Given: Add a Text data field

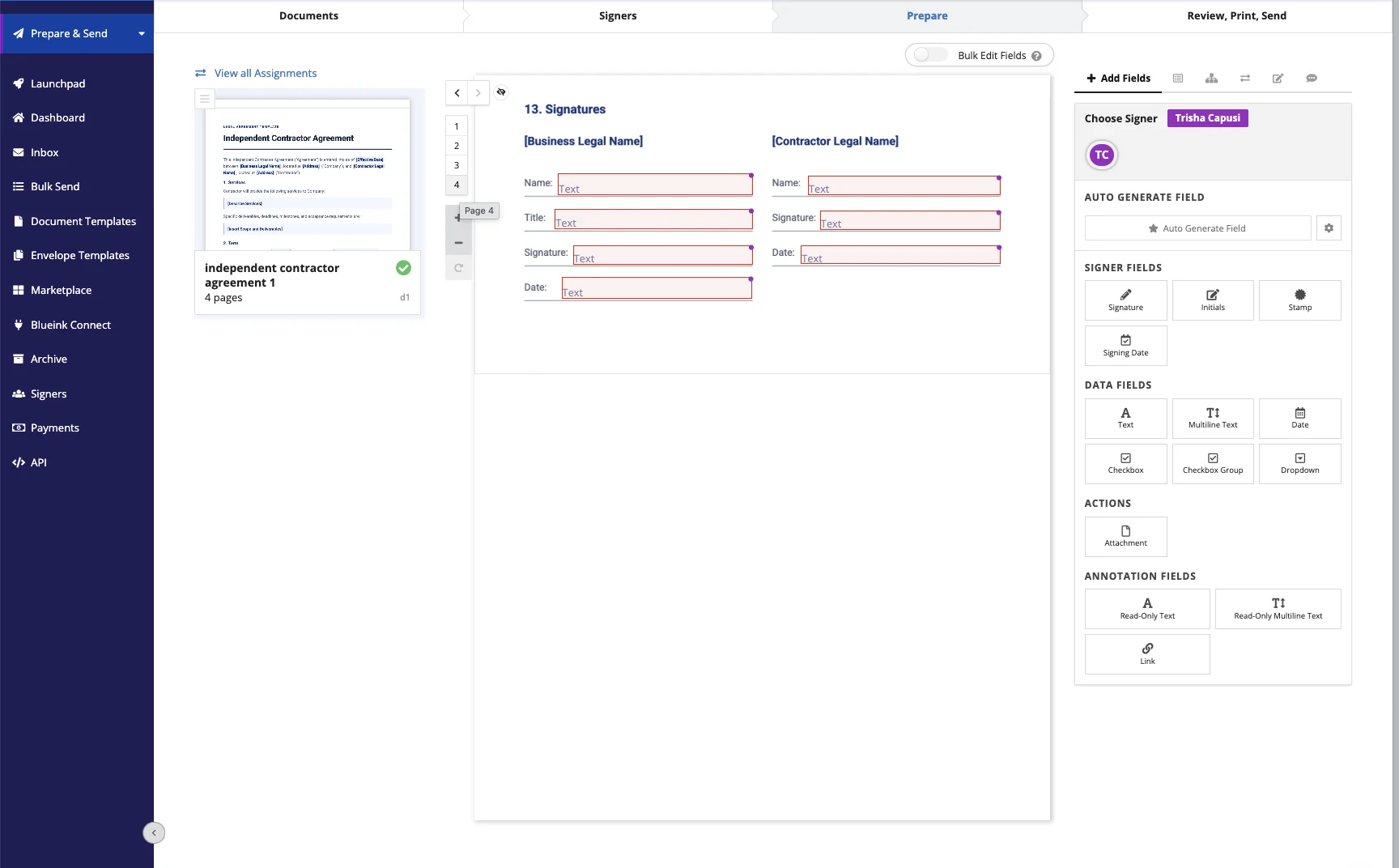Looking at the screenshot, I should [1125, 418].
